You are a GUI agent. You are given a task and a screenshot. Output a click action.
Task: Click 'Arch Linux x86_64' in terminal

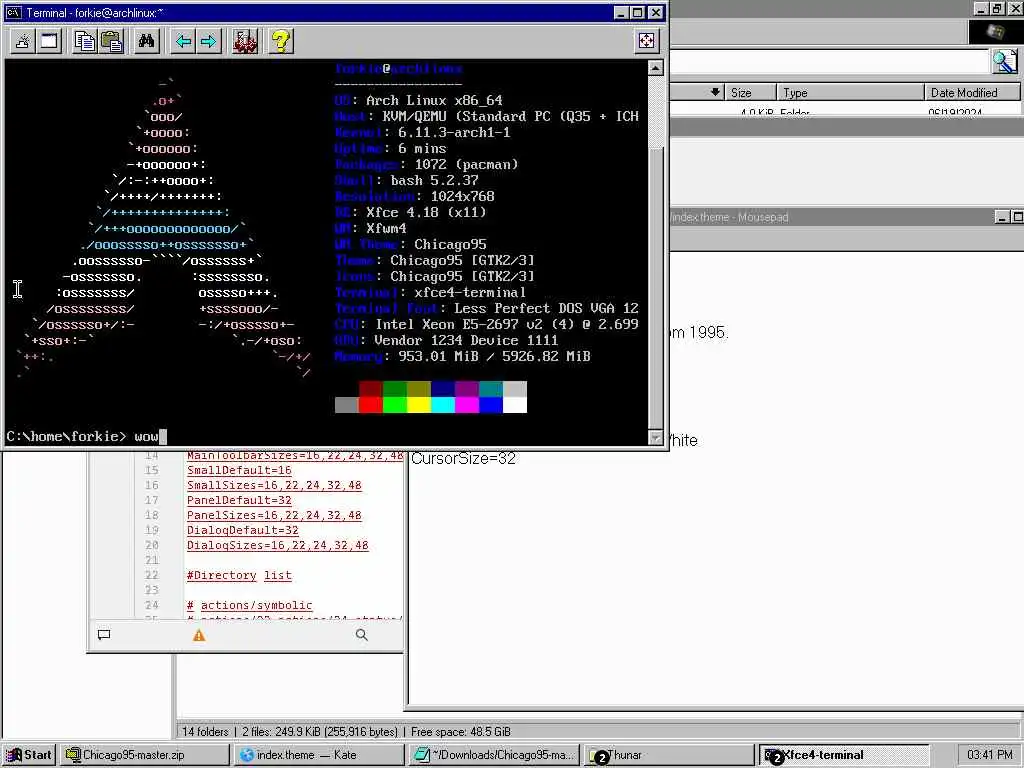point(434,101)
